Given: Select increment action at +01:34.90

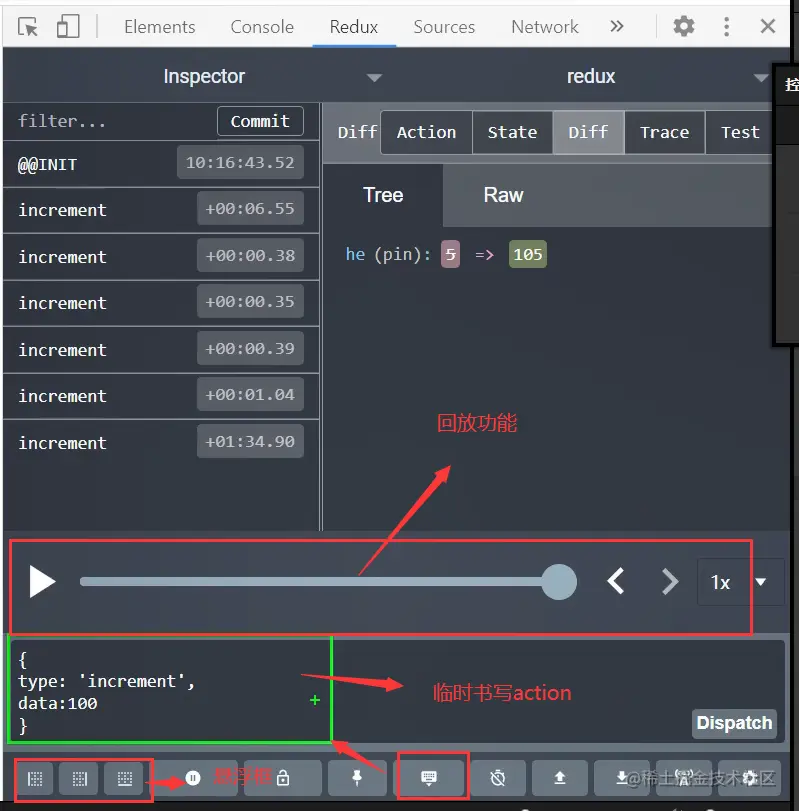Looking at the screenshot, I should [x=161, y=443].
